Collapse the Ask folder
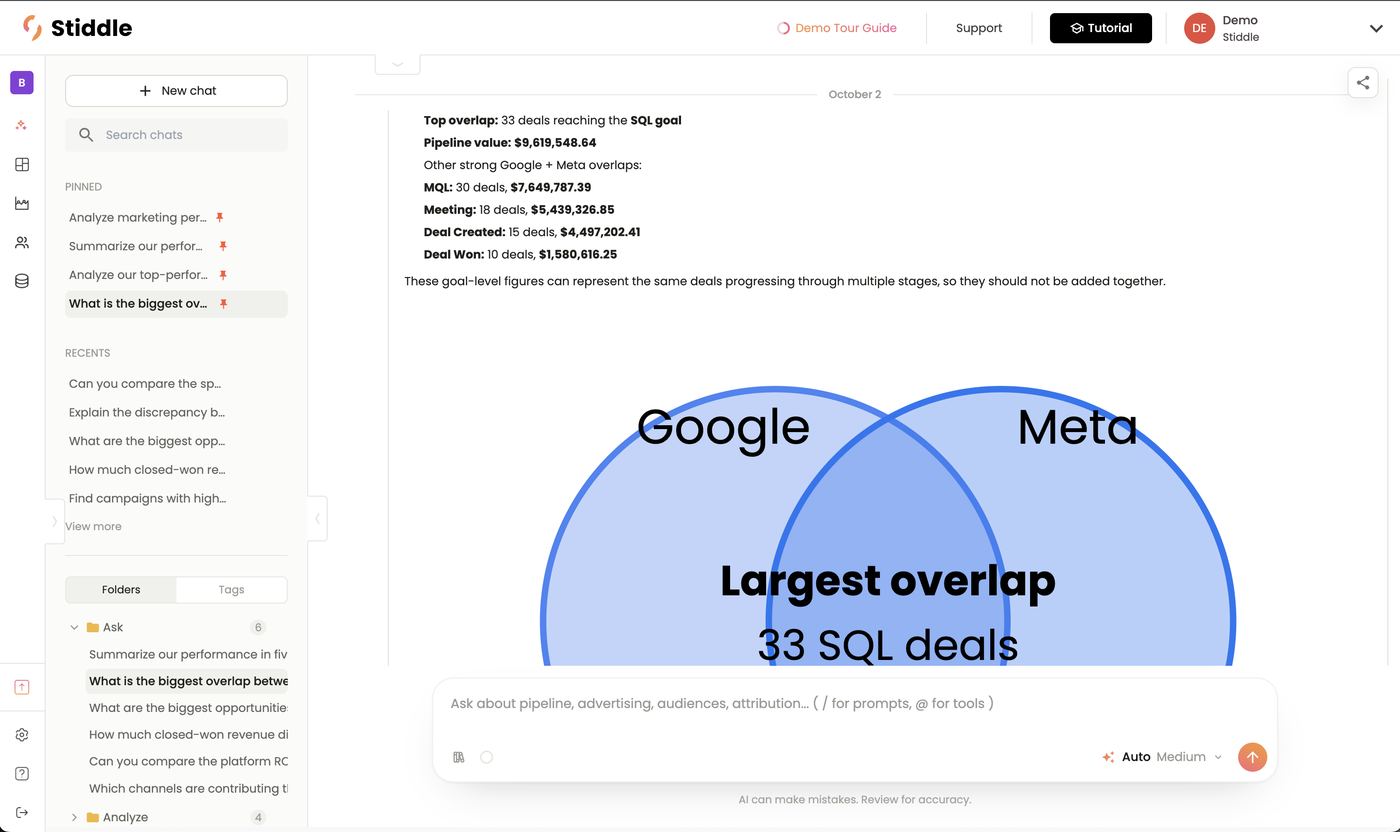The height and width of the screenshot is (832, 1400). click(74, 627)
